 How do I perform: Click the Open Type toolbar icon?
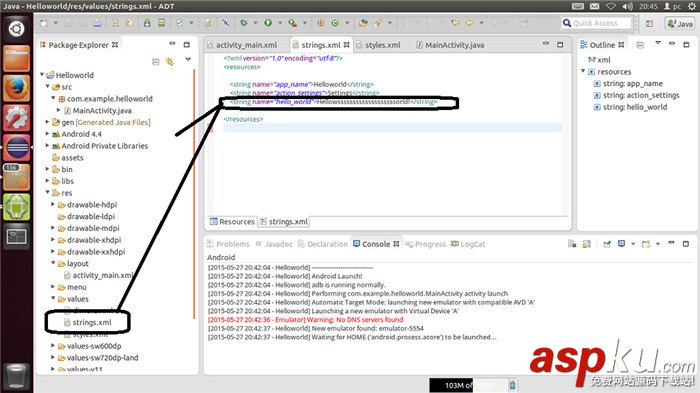[x=363, y=23]
